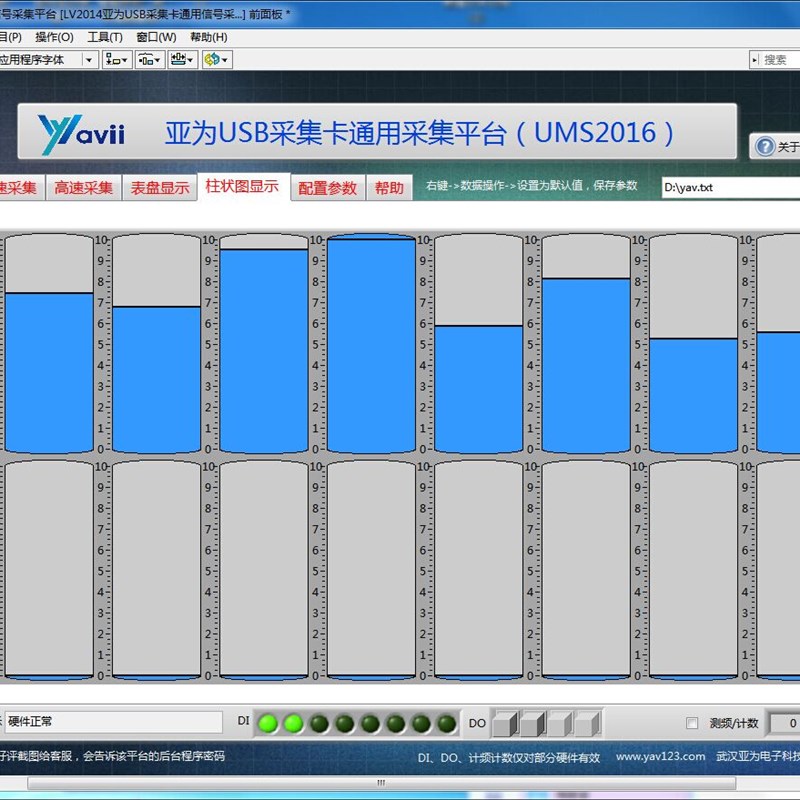Open the www.yav123.com link
800x800 pixels.
click(660, 757)
